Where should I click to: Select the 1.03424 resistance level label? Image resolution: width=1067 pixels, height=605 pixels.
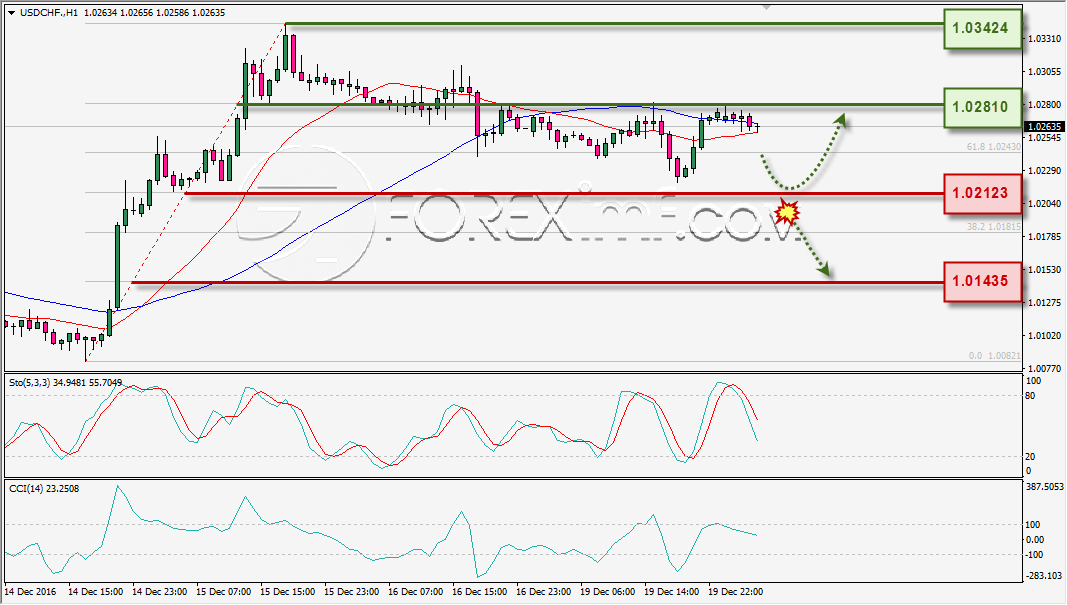click(x=983, y=29)
